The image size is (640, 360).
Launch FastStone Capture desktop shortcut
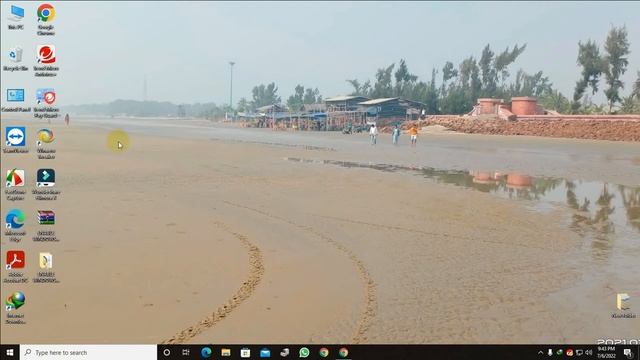pyautogui.click(x=16, y=184)
